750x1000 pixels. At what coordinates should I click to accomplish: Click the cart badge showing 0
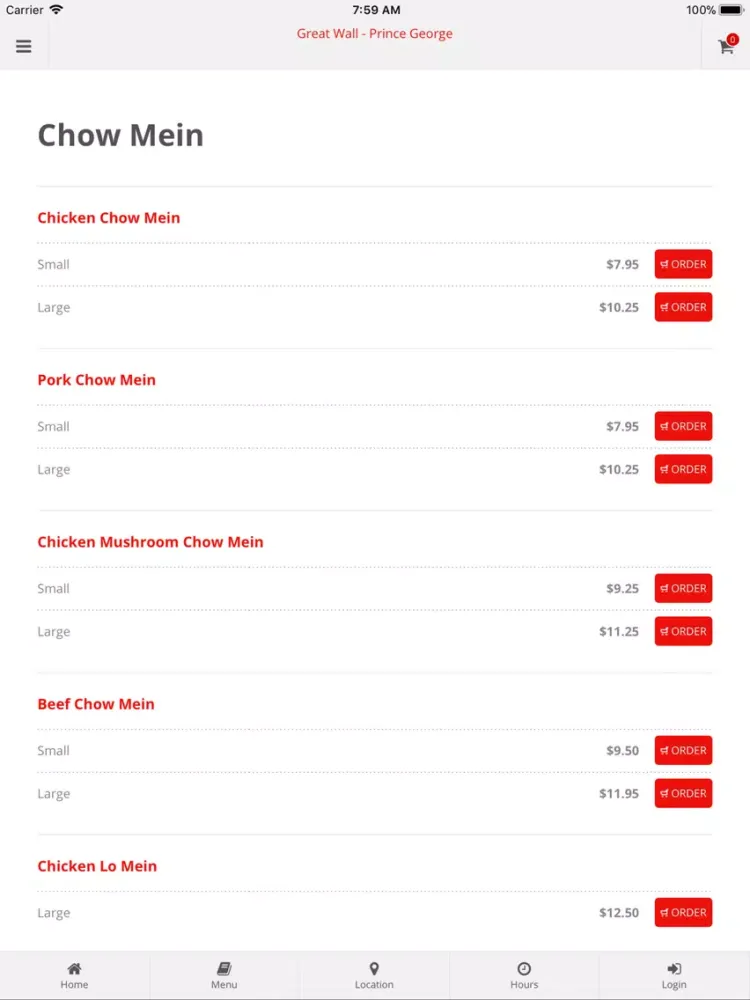coord(733,40)
